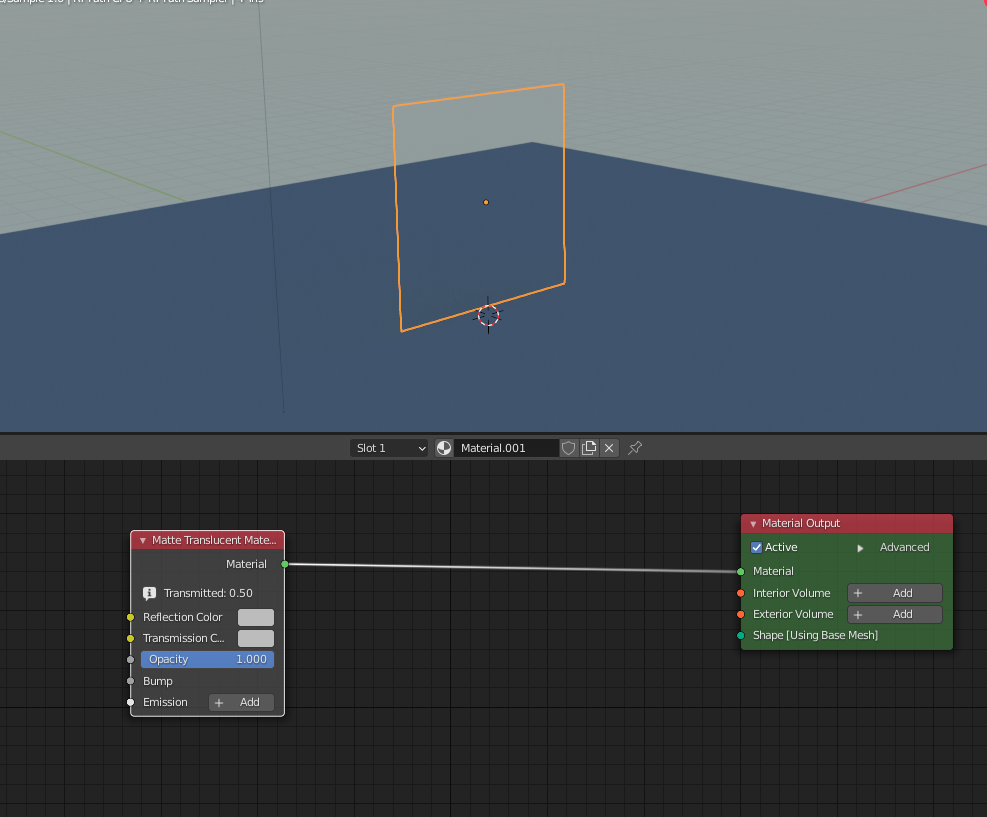The height and width of the screenshot is (817, 987).
Task: Click the duplicate material icon
Action: [589, 448]
